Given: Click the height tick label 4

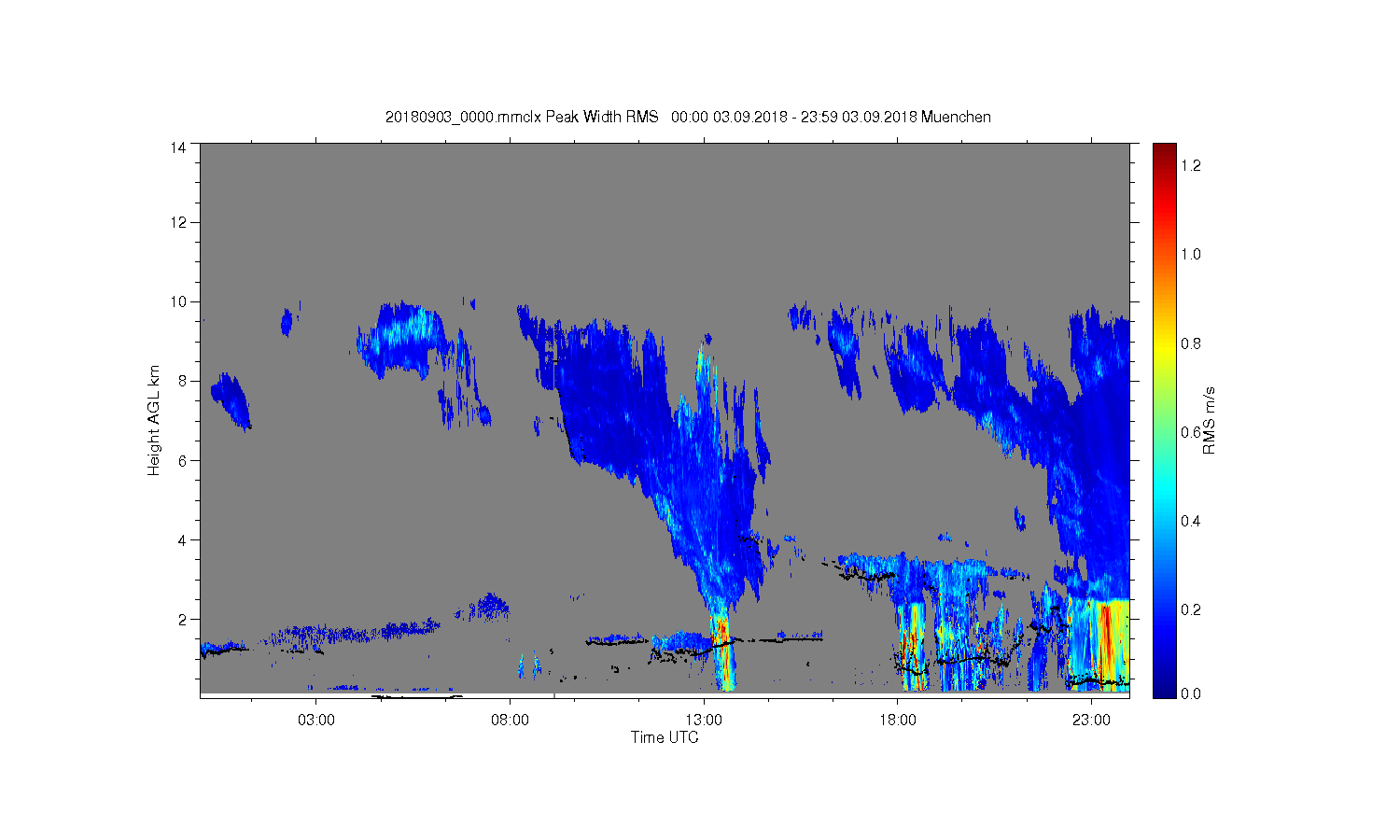Looking at the screenshot, I should 182,539.
